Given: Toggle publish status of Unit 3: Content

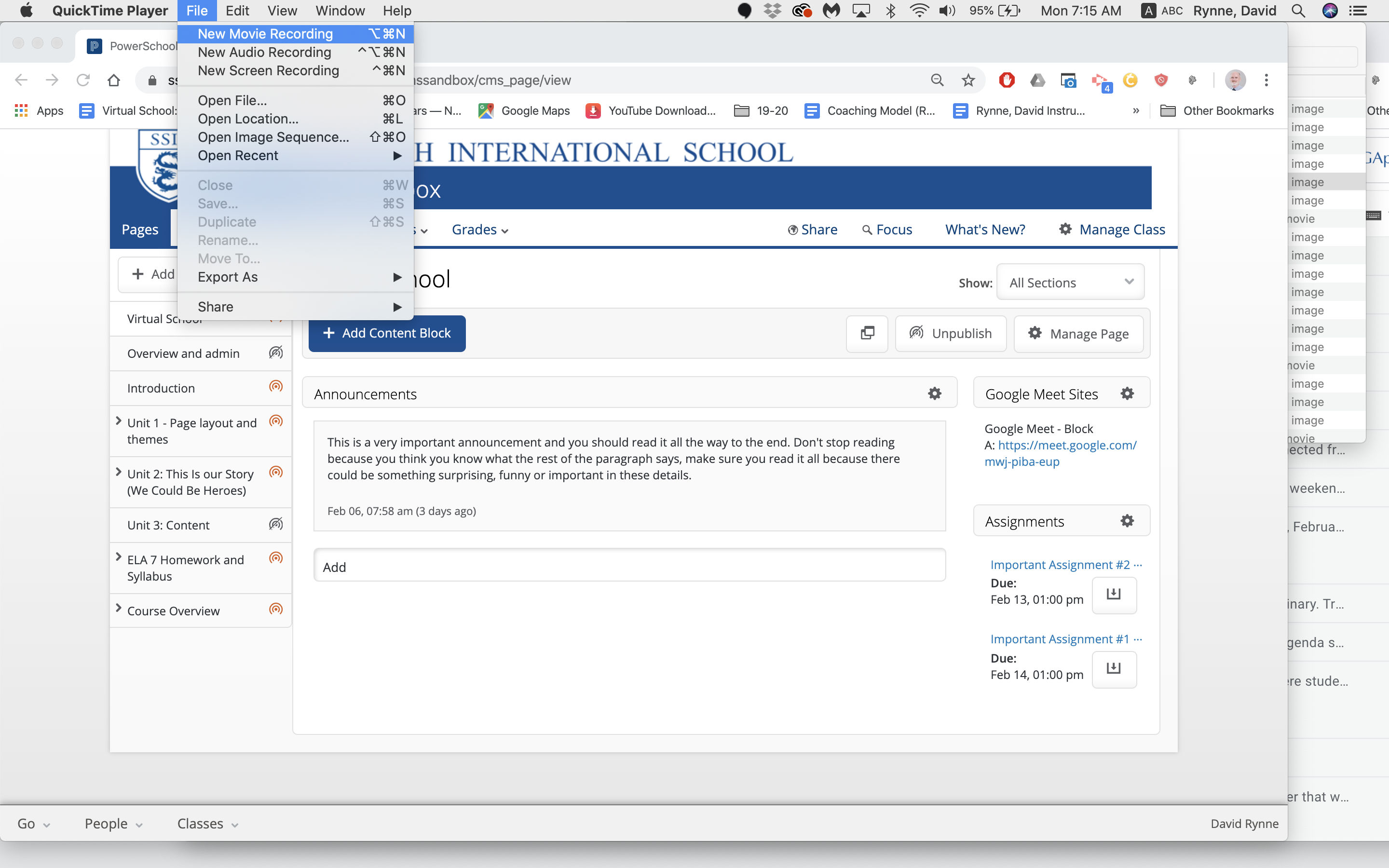Looking at the screenshot, I should coord(276,524).
